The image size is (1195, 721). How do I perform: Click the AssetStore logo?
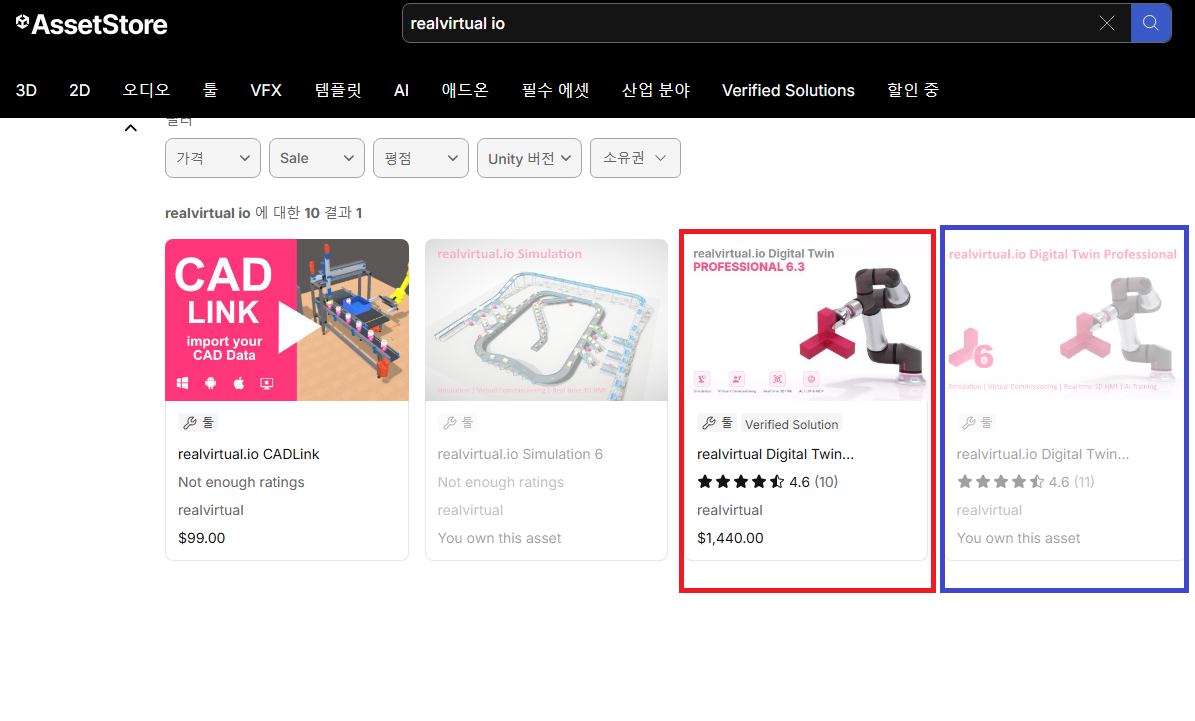pyautogui.click(x=91, y=24)
